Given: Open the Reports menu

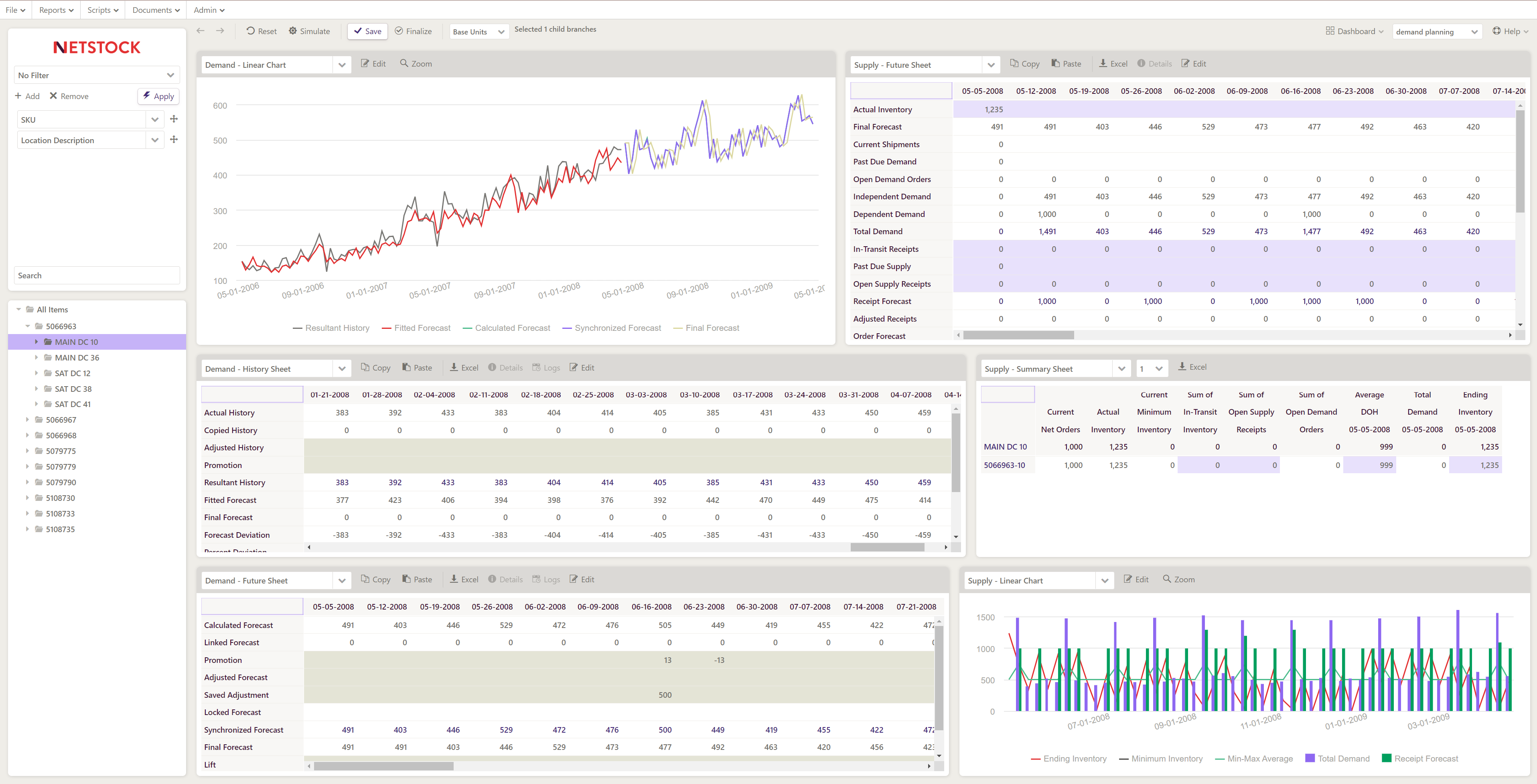Looking at the screenshot, I should [56, 10].
